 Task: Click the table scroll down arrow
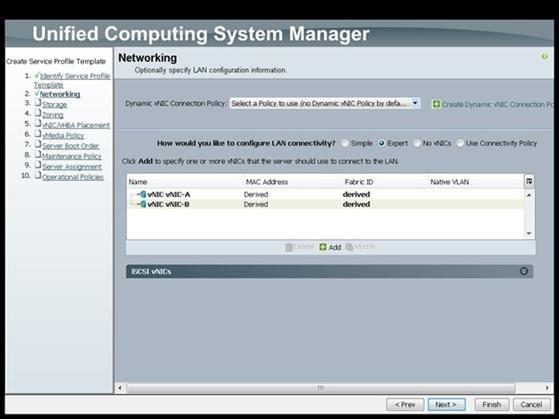[529, 233]
